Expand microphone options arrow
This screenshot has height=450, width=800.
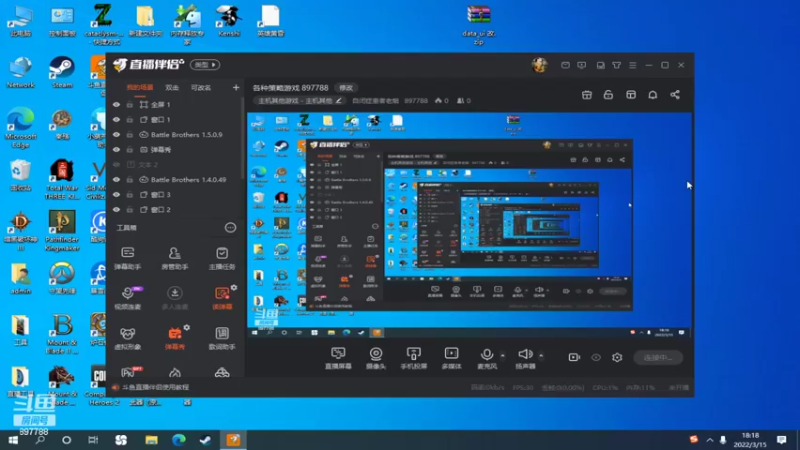coord(503,356)
